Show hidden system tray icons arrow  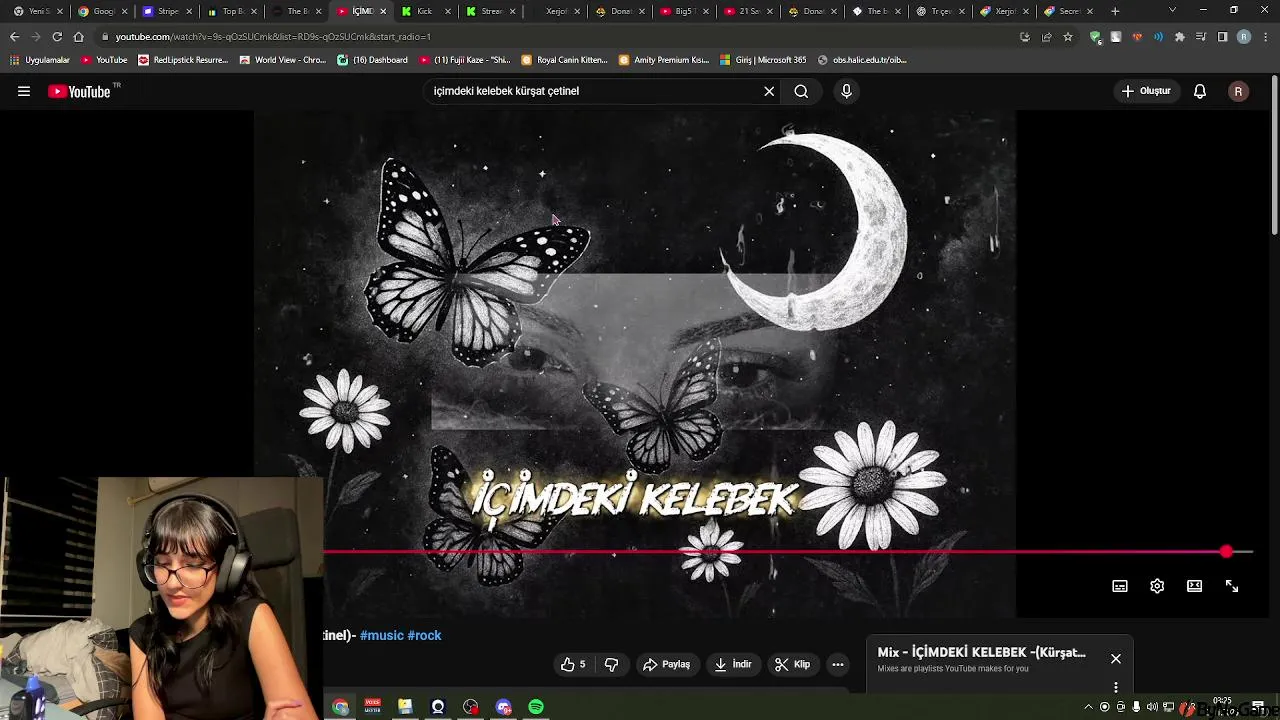(1088, 707)
